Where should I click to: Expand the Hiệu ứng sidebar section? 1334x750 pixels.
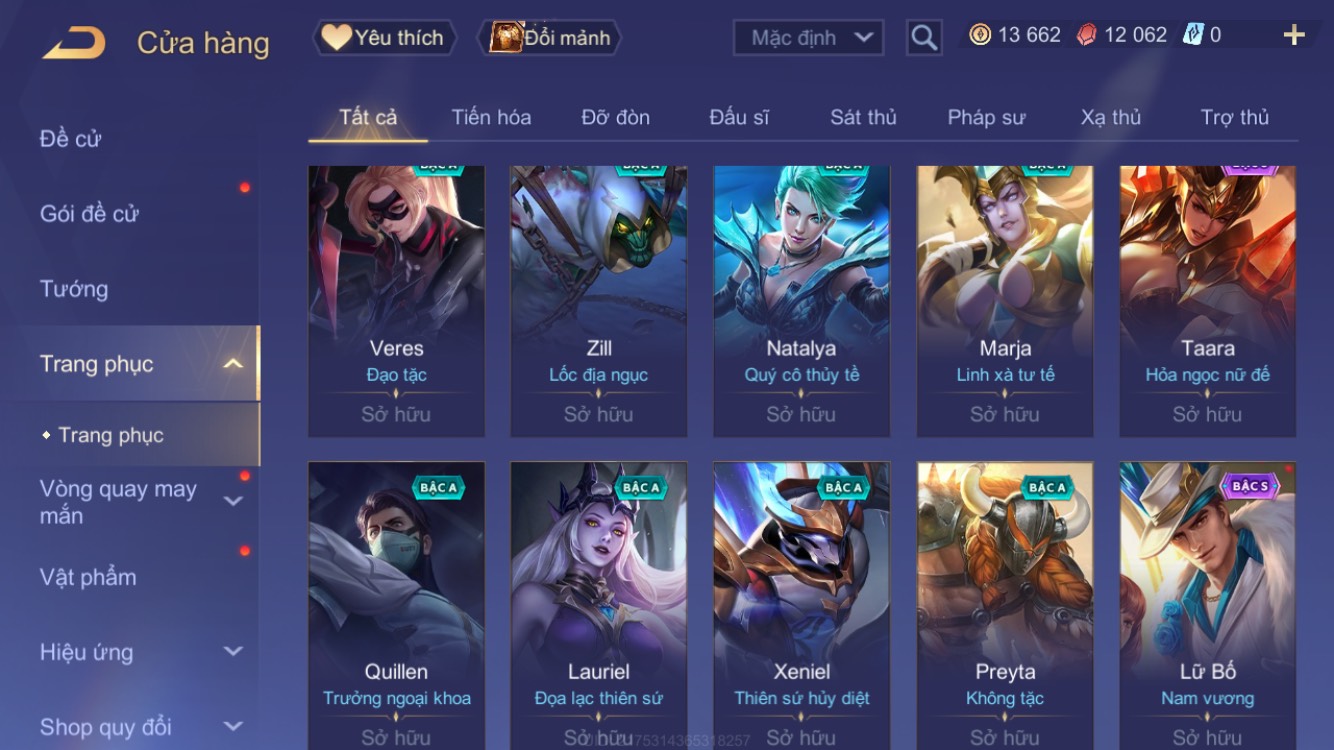233,652
